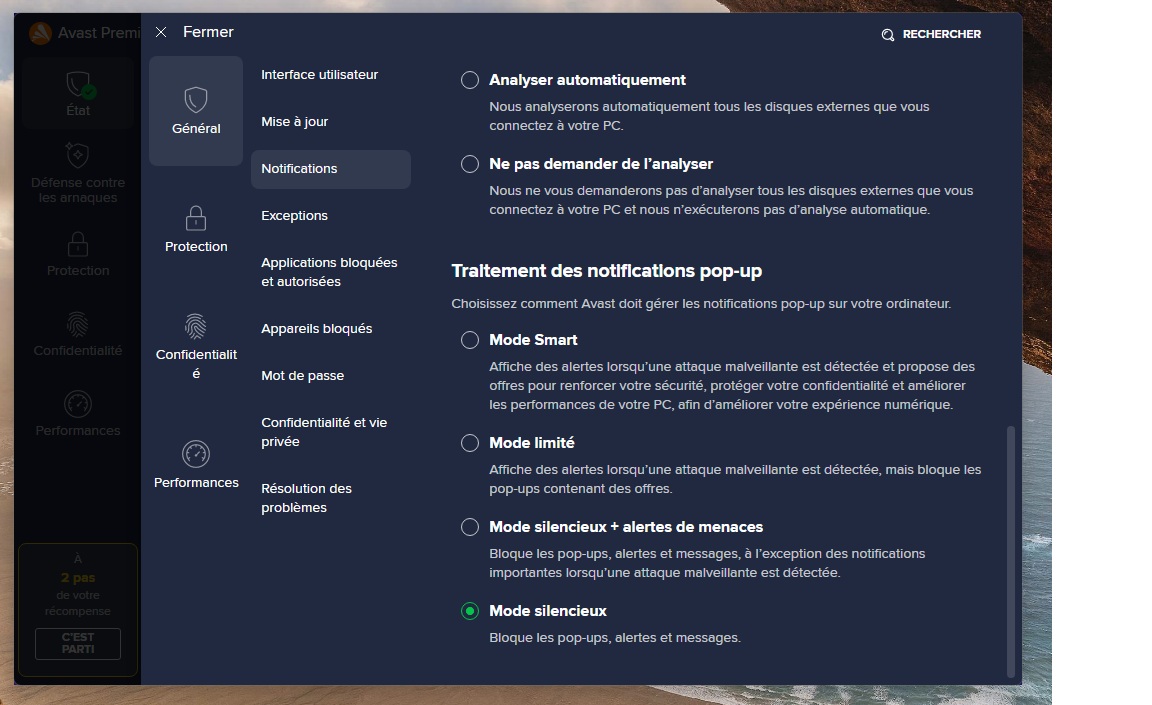The height and width of the screenshot is (705, 1152).
Task: Select the Mode silencieux radio button
Action: [x=469, y=611]
